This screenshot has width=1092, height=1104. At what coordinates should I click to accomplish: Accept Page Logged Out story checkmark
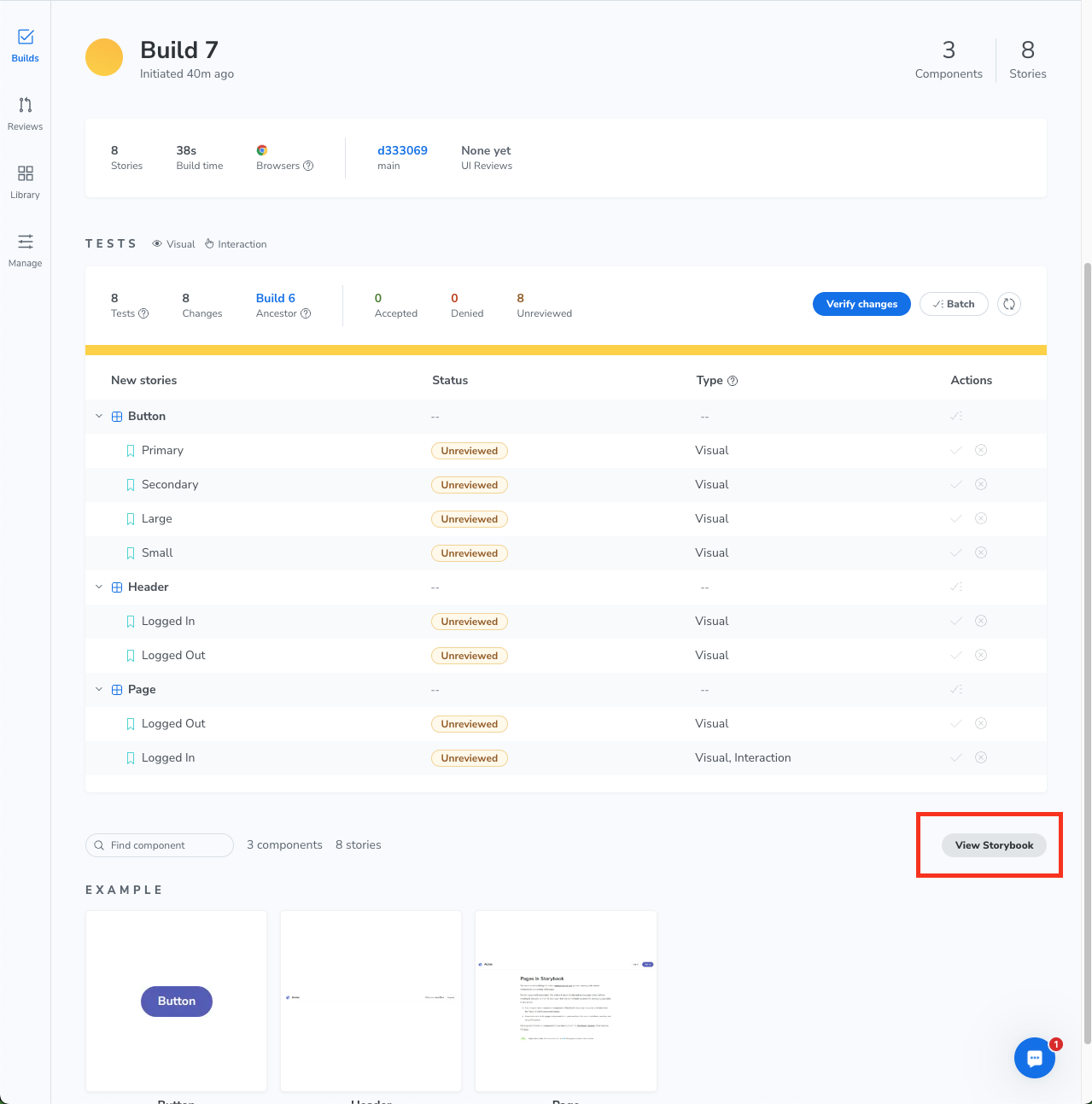click(x=956, y=723)
